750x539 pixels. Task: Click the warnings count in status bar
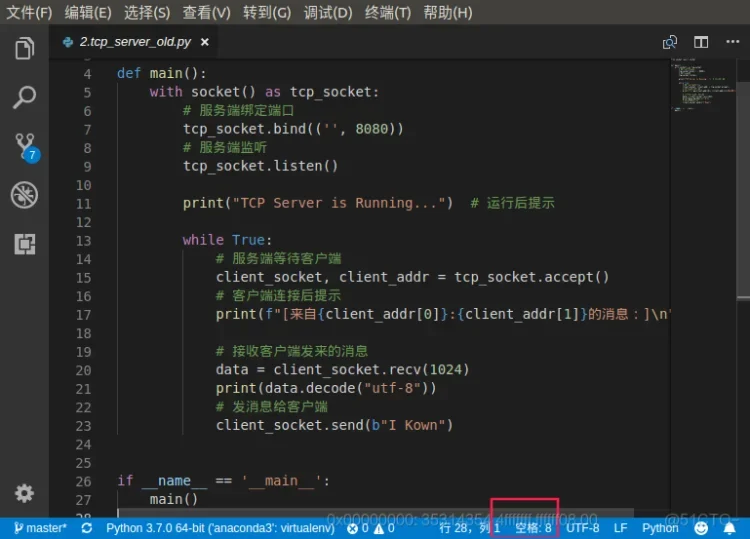(x=384, y=528)
